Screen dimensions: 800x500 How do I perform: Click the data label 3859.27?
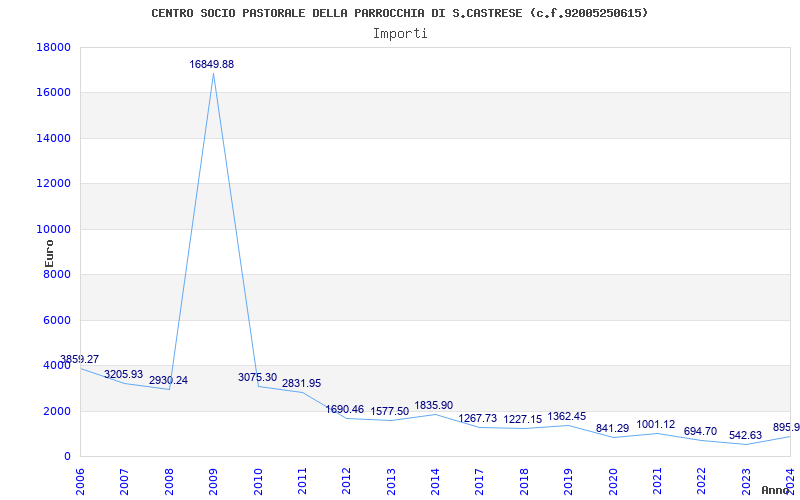(80, 359)
